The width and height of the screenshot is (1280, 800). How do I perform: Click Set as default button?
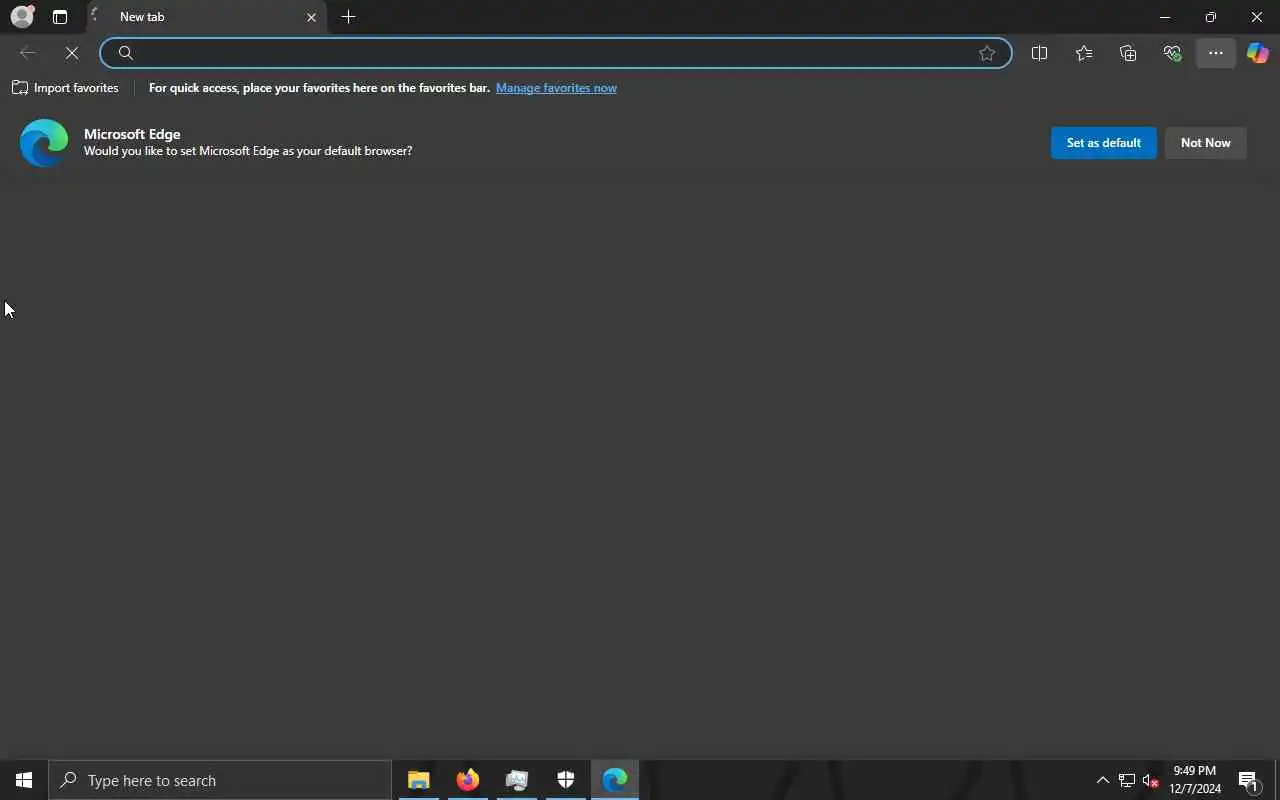(1103, 143)
